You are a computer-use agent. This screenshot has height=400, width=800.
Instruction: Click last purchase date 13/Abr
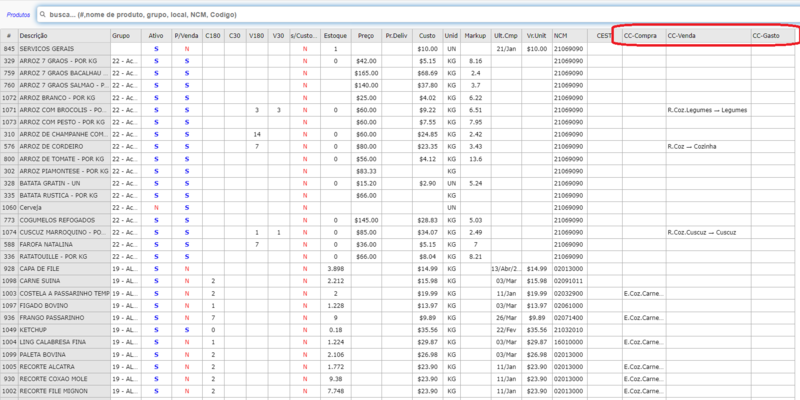click(x=506, y=269)
